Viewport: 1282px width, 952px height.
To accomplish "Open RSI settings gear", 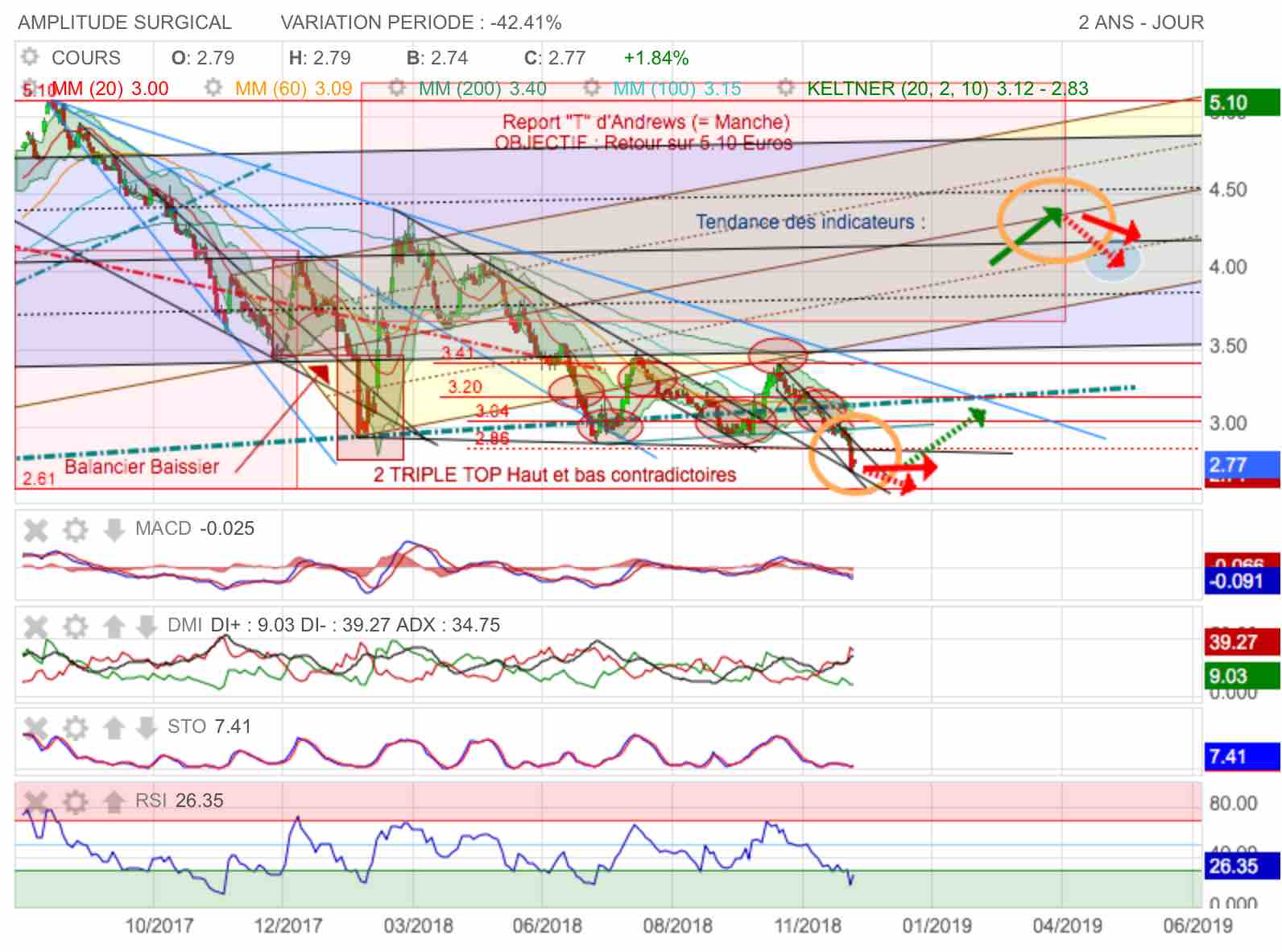I will pyautogui.click(x=75, y=801).
